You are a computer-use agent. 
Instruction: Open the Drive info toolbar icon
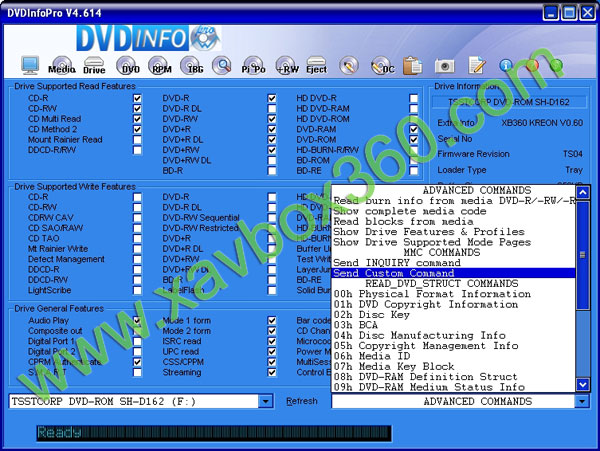94,65
